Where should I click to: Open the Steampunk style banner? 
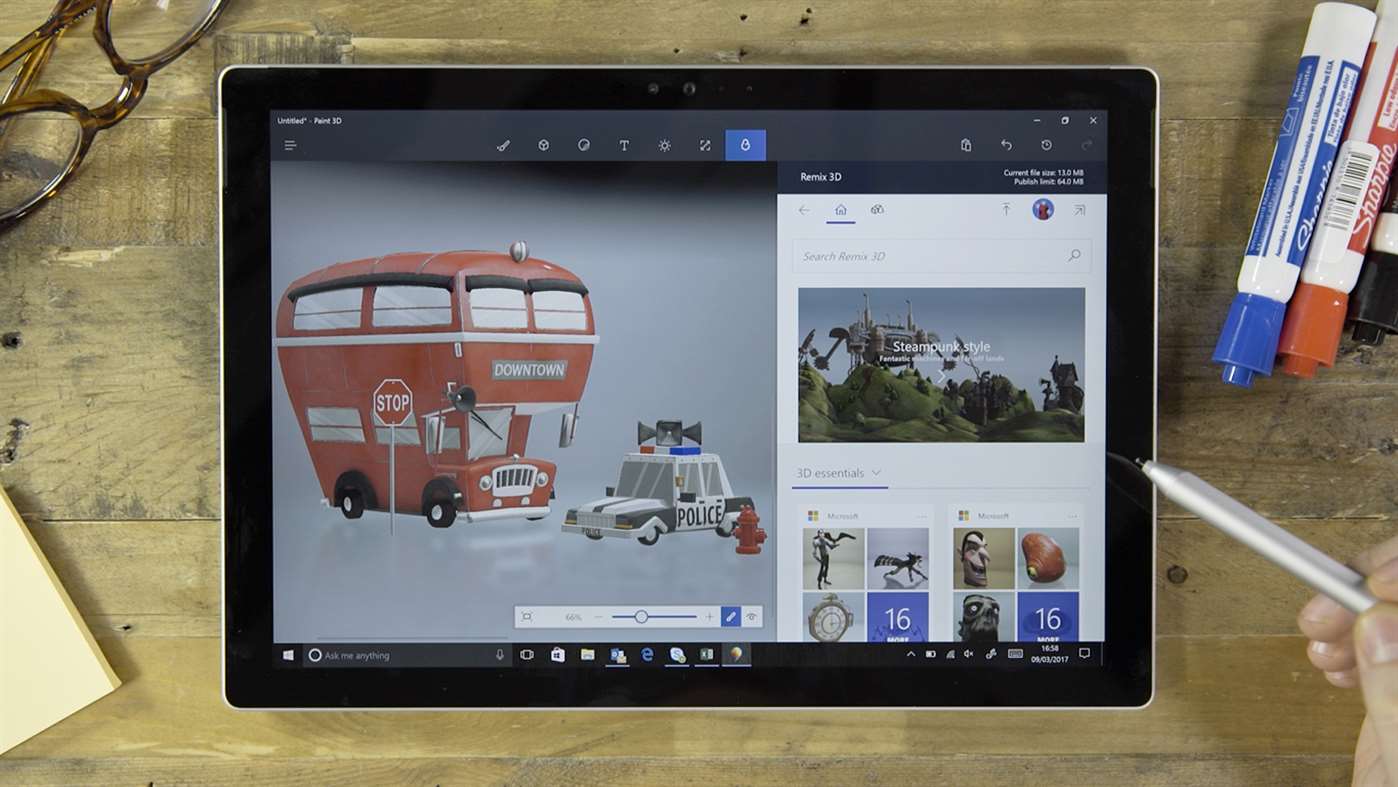tap(941, 365)
